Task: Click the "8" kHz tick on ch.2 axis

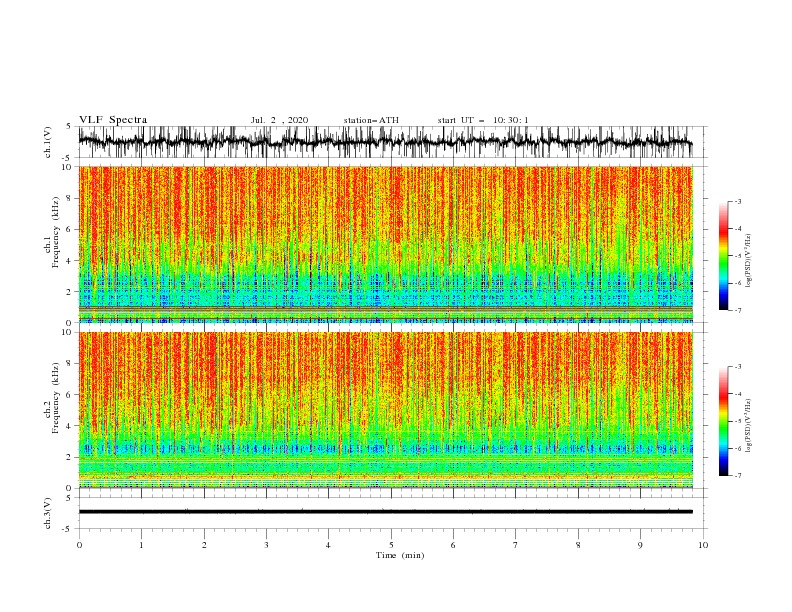Action: (x=70, y=364)
